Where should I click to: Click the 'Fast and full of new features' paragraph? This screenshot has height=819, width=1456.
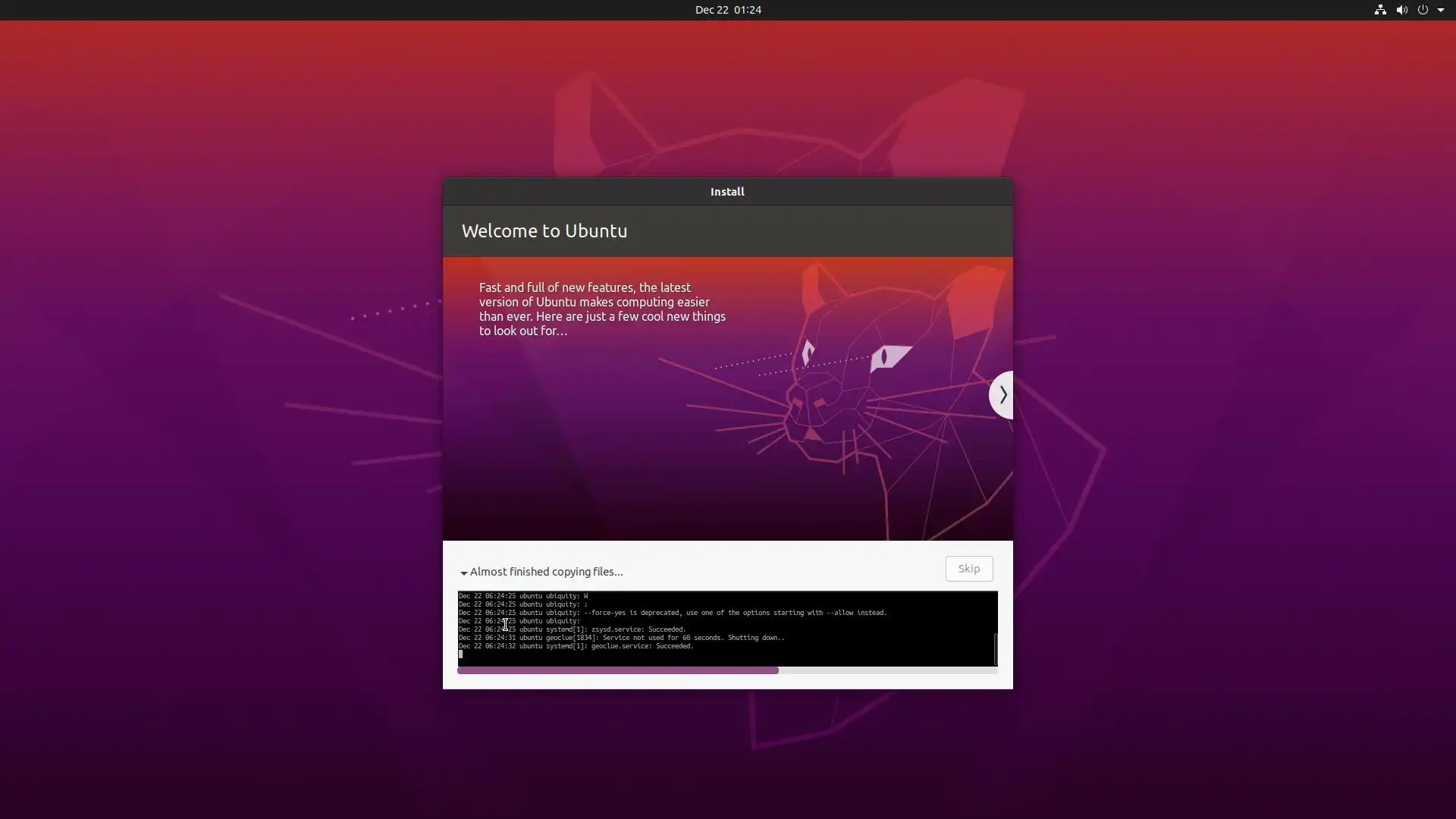pos(602,309)
